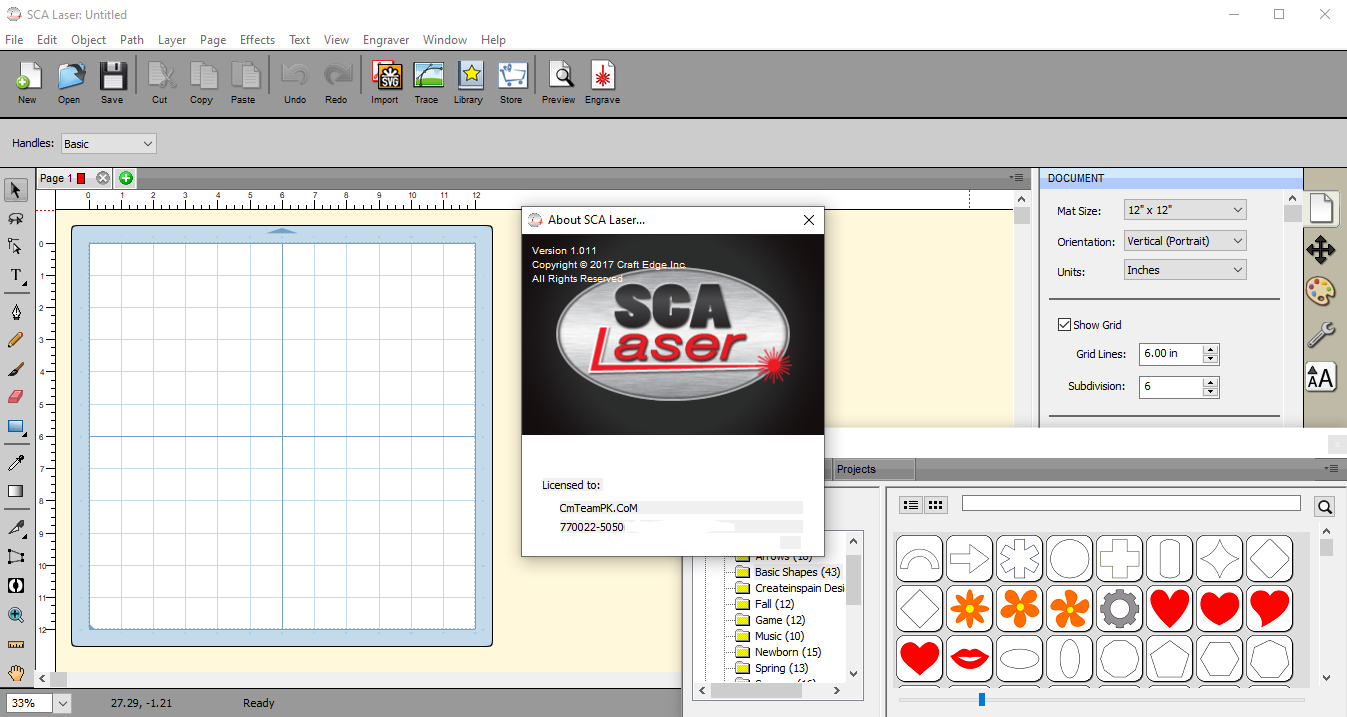Select the eyedropper tool
Image resolution: width=1347 pixels, height=717 pixels.
click(x=16, y=463)
